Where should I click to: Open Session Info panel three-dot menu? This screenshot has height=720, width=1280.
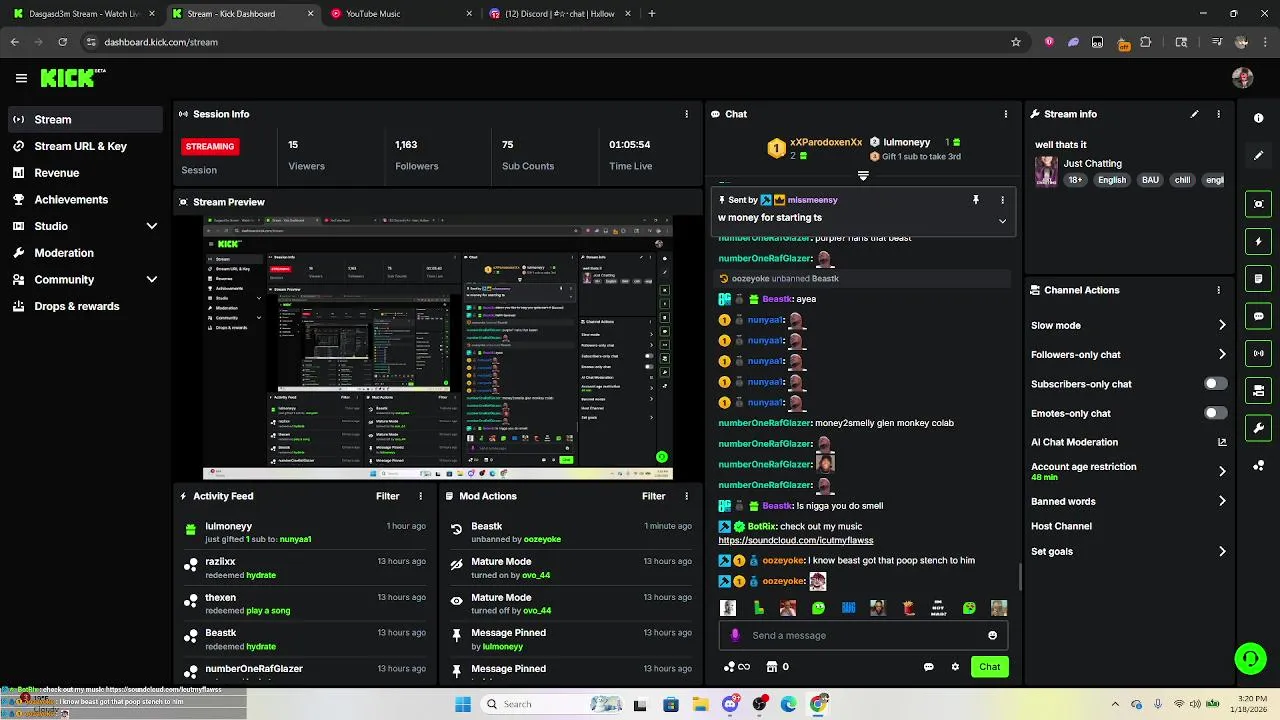pos(686,114)
